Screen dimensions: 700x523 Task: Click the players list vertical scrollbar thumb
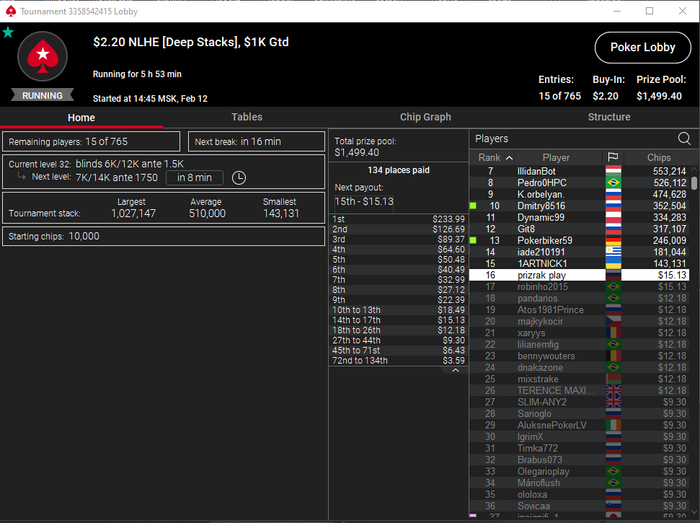694,183
